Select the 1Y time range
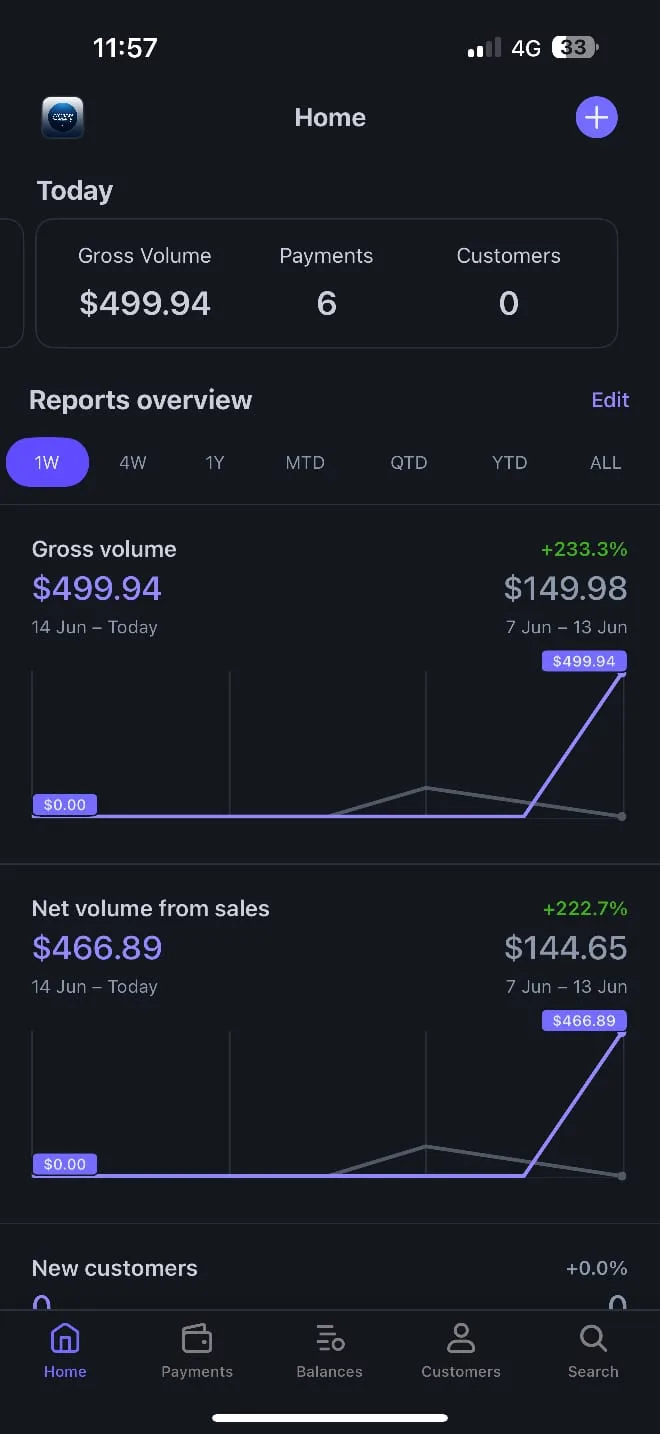Image resolution: width=660 pixels, height=1434 pixels. click(x=215, y=463)
